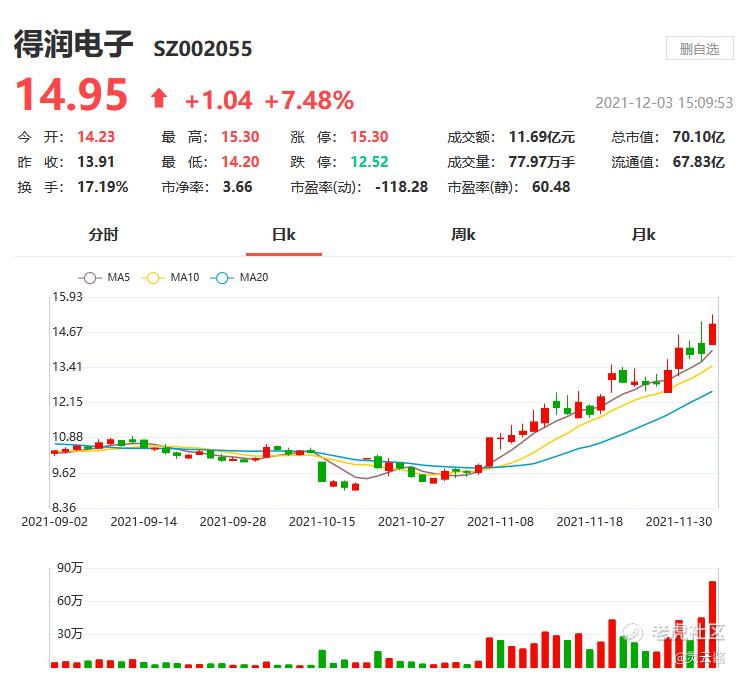Click the volume axis label 30万

click(x=70, y=634)
